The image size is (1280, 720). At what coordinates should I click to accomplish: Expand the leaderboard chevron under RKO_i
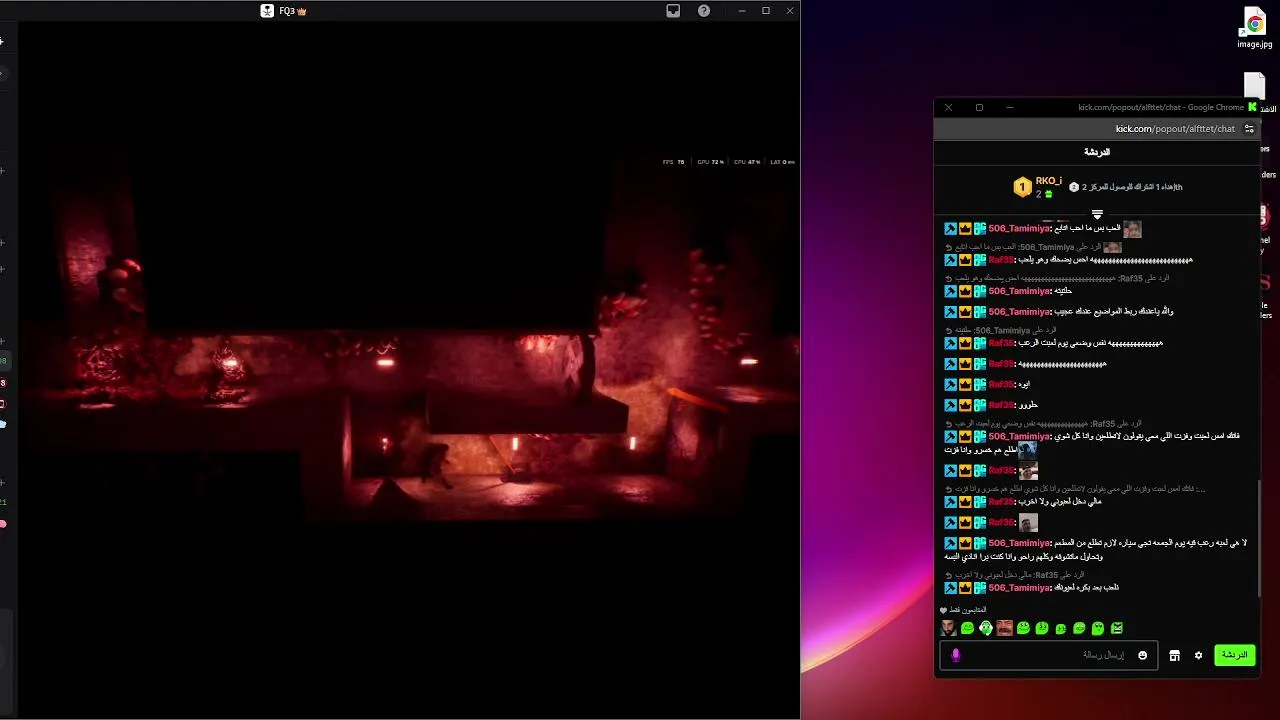tap(1097, 215)
